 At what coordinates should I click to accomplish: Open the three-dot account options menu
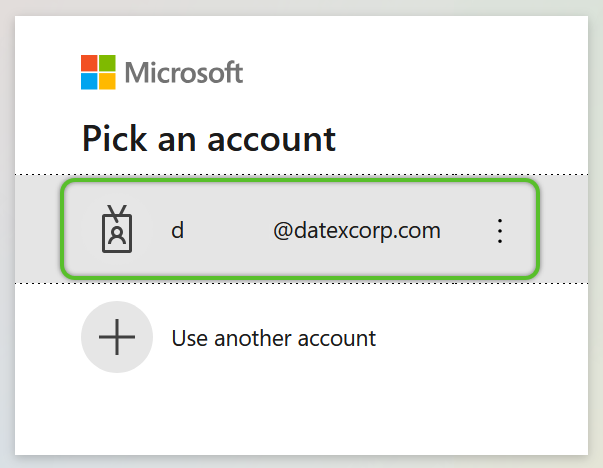500,231
